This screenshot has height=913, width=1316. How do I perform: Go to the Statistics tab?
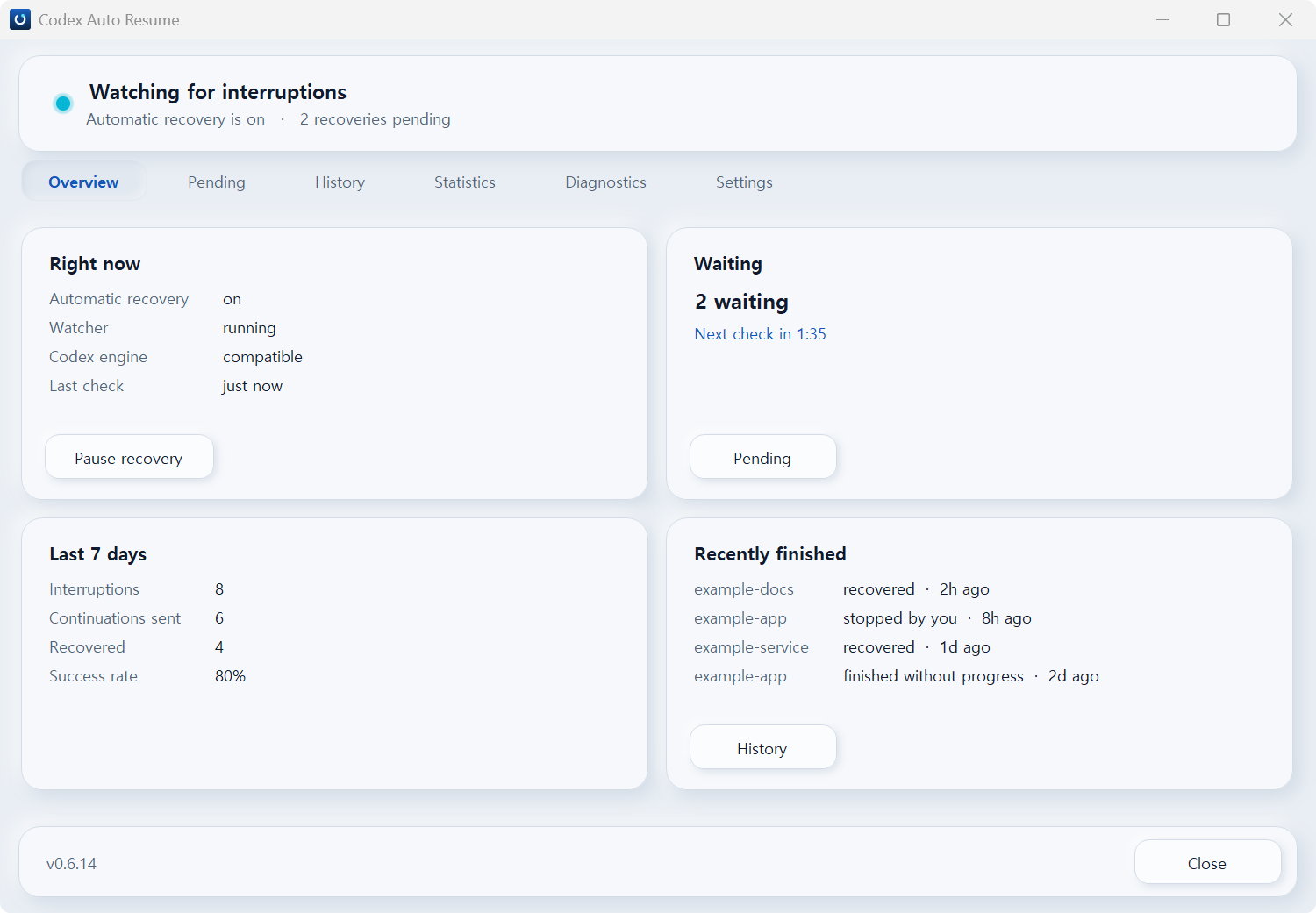(x=465, y=182)
